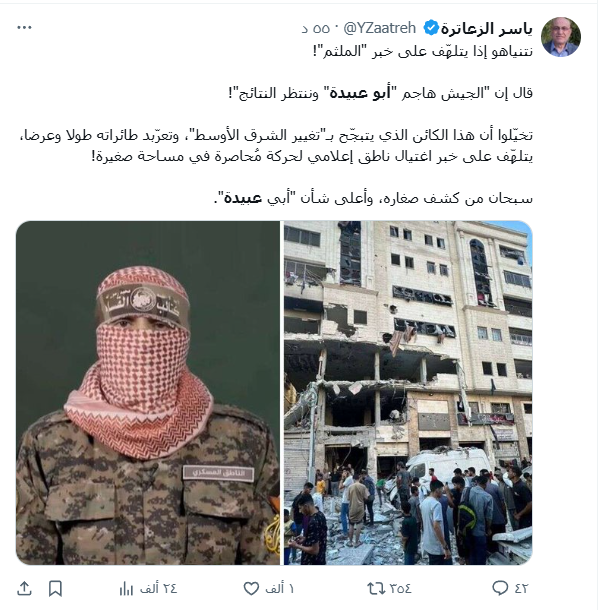
Task: Open Yasser Zaatreh's profile avatar
Action: [561, 37]
